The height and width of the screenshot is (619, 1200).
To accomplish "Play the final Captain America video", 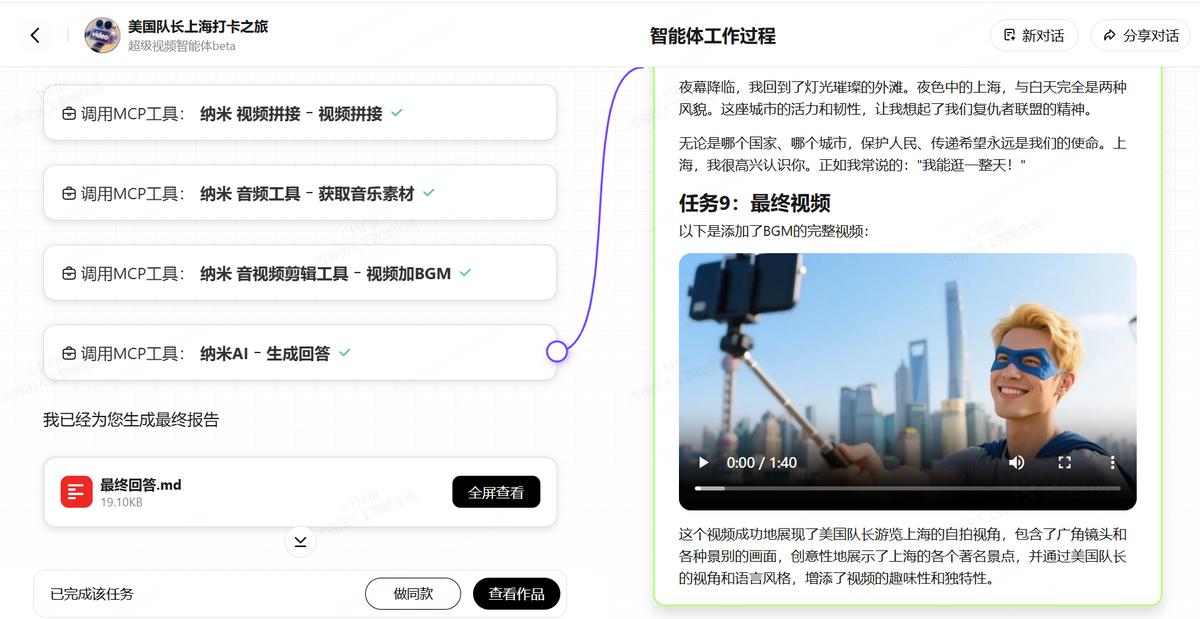I will (x=703, y=462).
